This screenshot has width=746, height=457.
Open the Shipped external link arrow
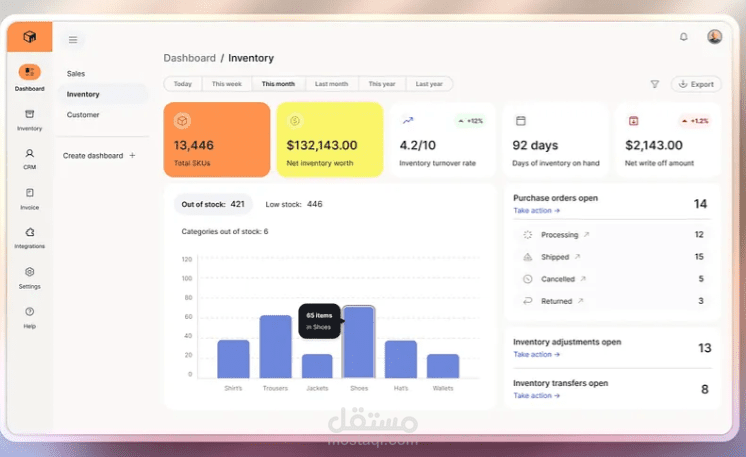577,256
